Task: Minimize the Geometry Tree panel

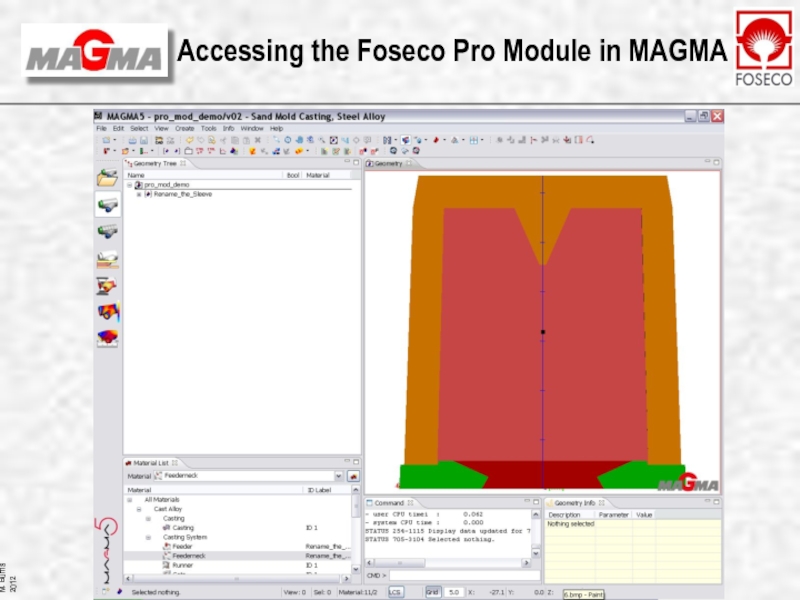Action: (347, 162)
